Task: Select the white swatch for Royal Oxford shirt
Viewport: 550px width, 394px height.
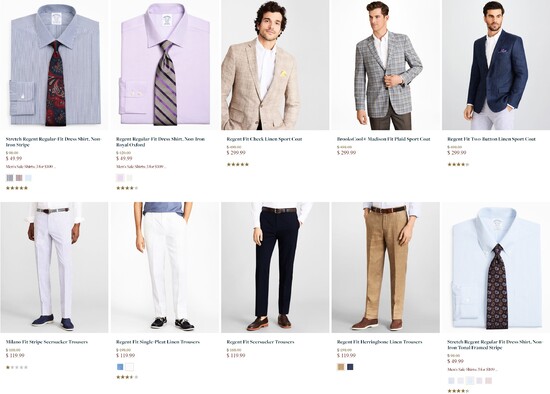Action: point(129,178)
